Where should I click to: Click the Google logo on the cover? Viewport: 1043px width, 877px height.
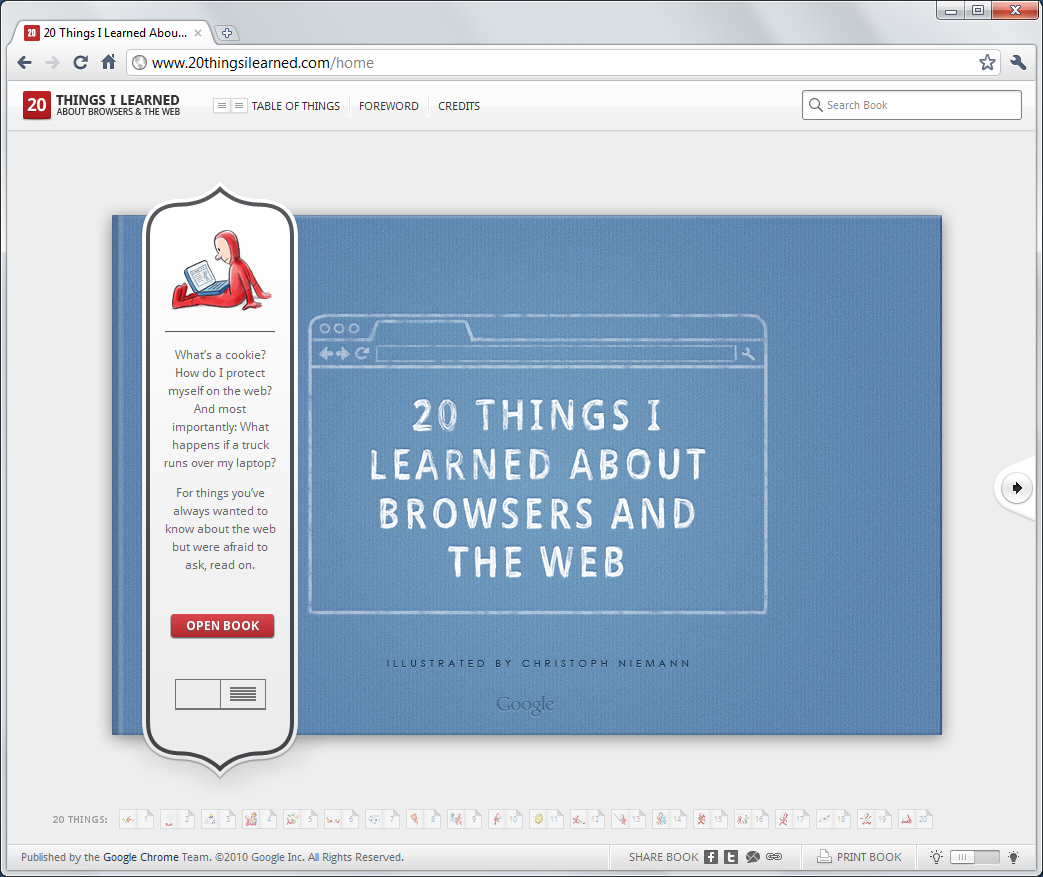click(x=525, y=705)
